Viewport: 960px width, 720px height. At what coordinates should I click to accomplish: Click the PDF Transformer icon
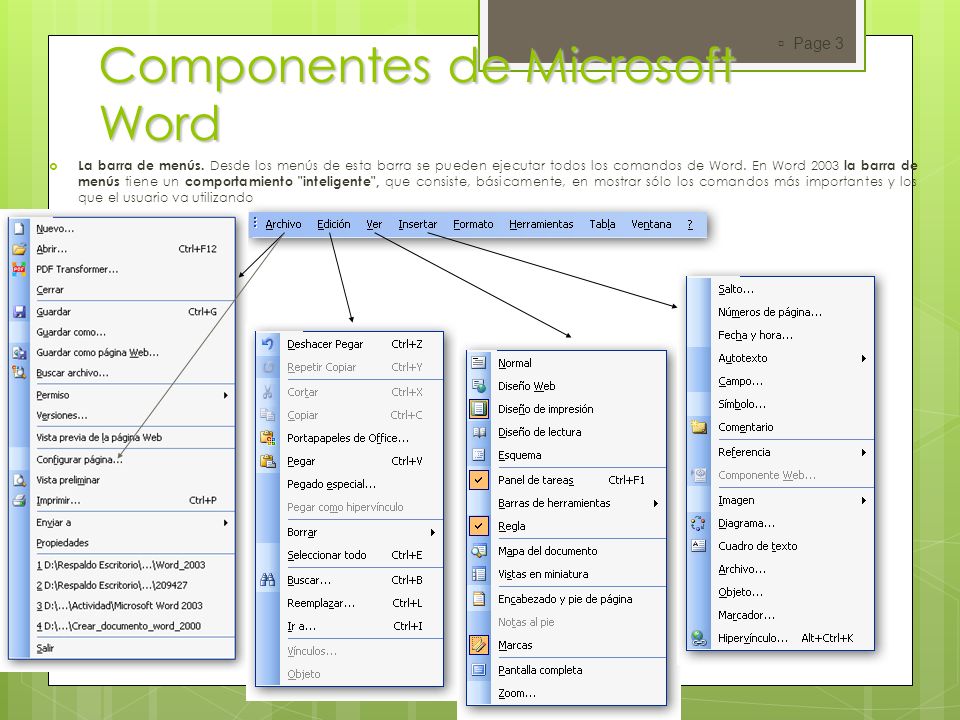19,269
